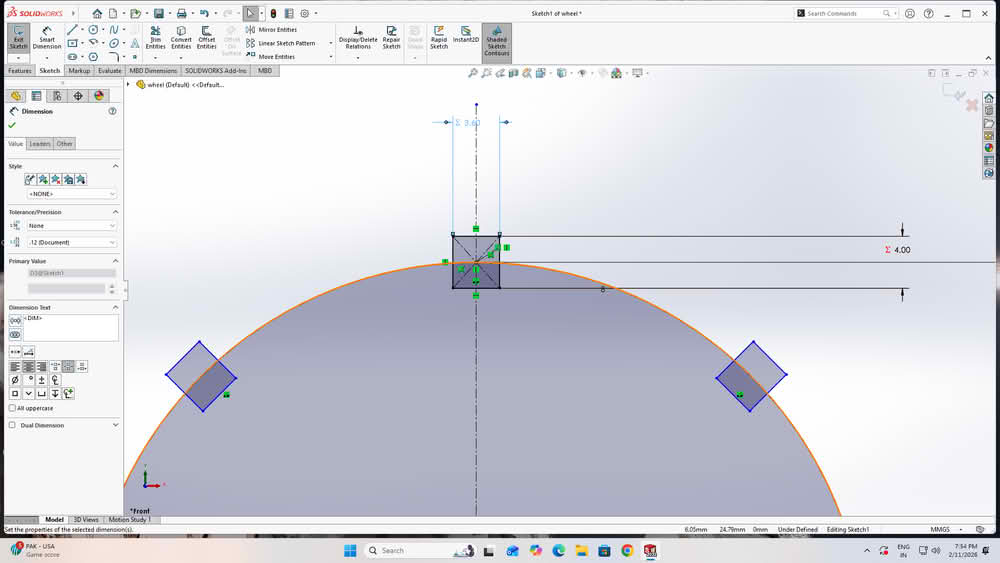Click the Undo icon
Screen dimensions: 1000x563
[204, 13]
